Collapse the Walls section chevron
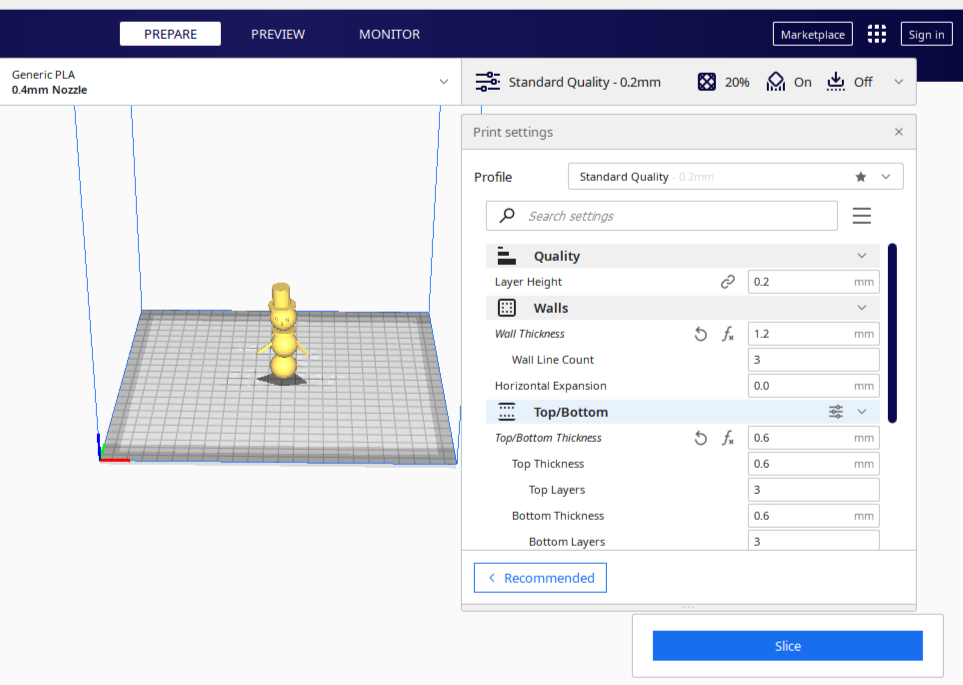This screenshot has height=685, width=963. (x=862, y=308)
